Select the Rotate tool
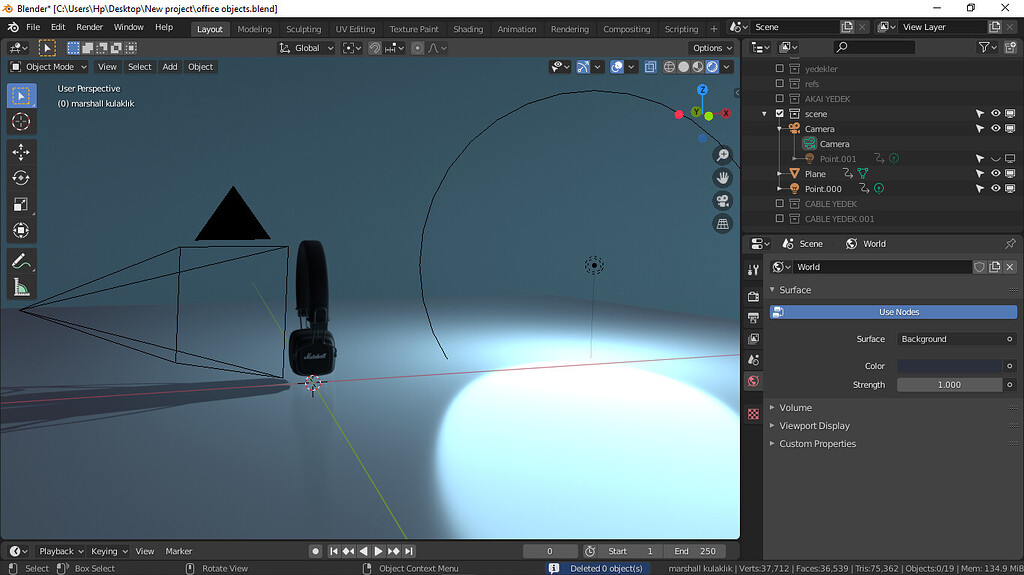This screenshot has width=1024, height=575. coord(21,178)
